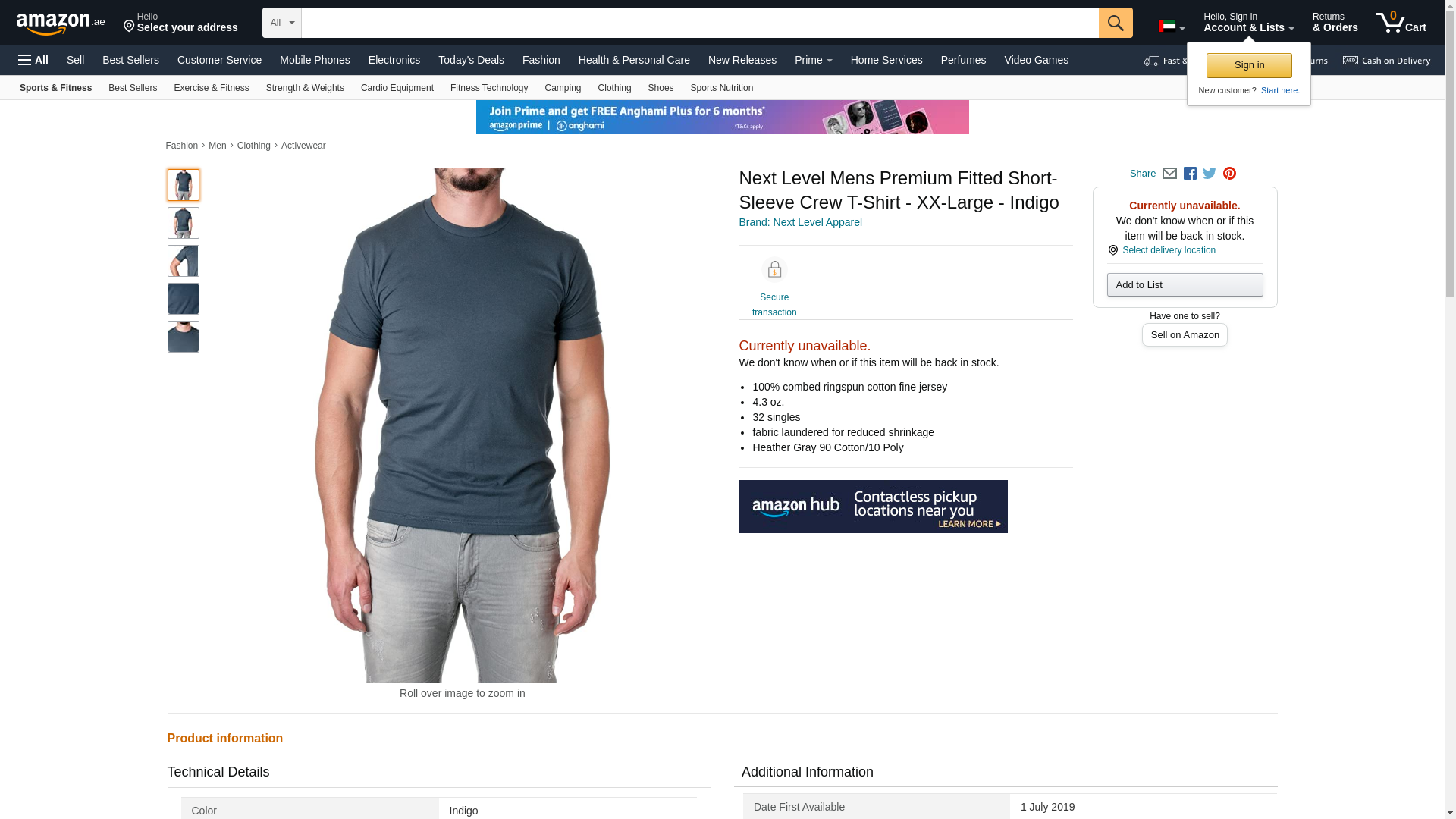Select the fabric close-up swatch thumbnail
The width and height of the screenshot is (1456, 819).
(184, 299)
